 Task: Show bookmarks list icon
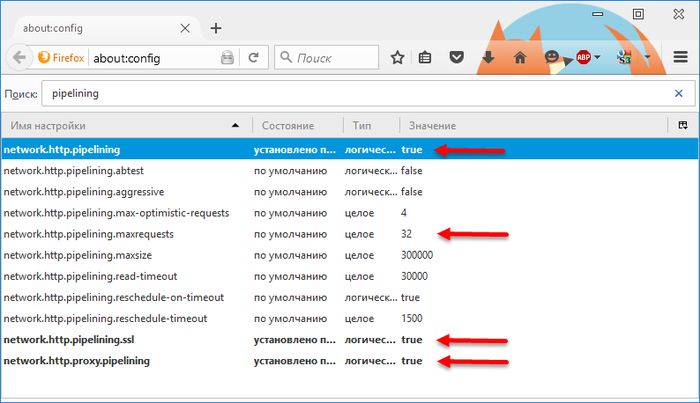point(425,57)
